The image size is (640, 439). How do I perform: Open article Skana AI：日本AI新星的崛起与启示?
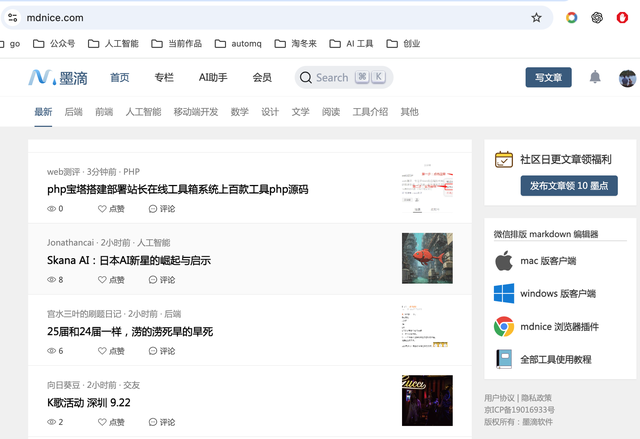(x=129, y=261)
